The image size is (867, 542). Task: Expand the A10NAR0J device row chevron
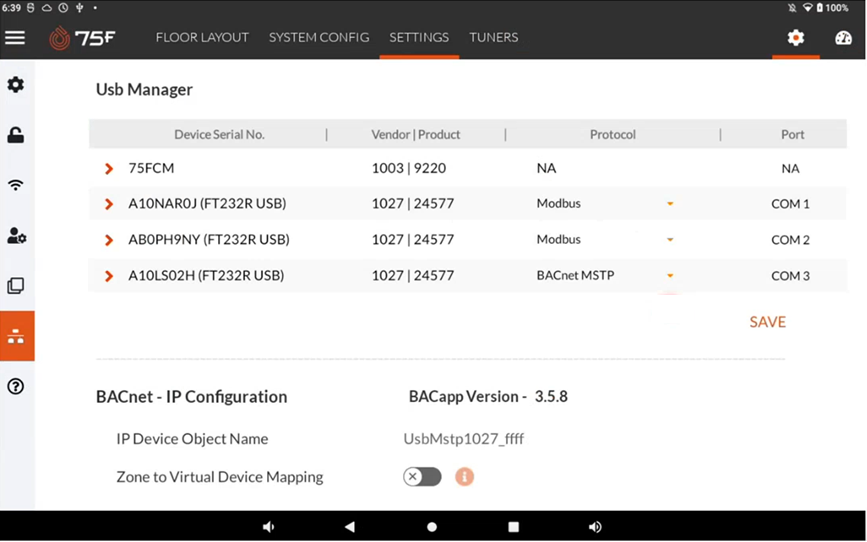pyautogui.click(x=109, y=204)
